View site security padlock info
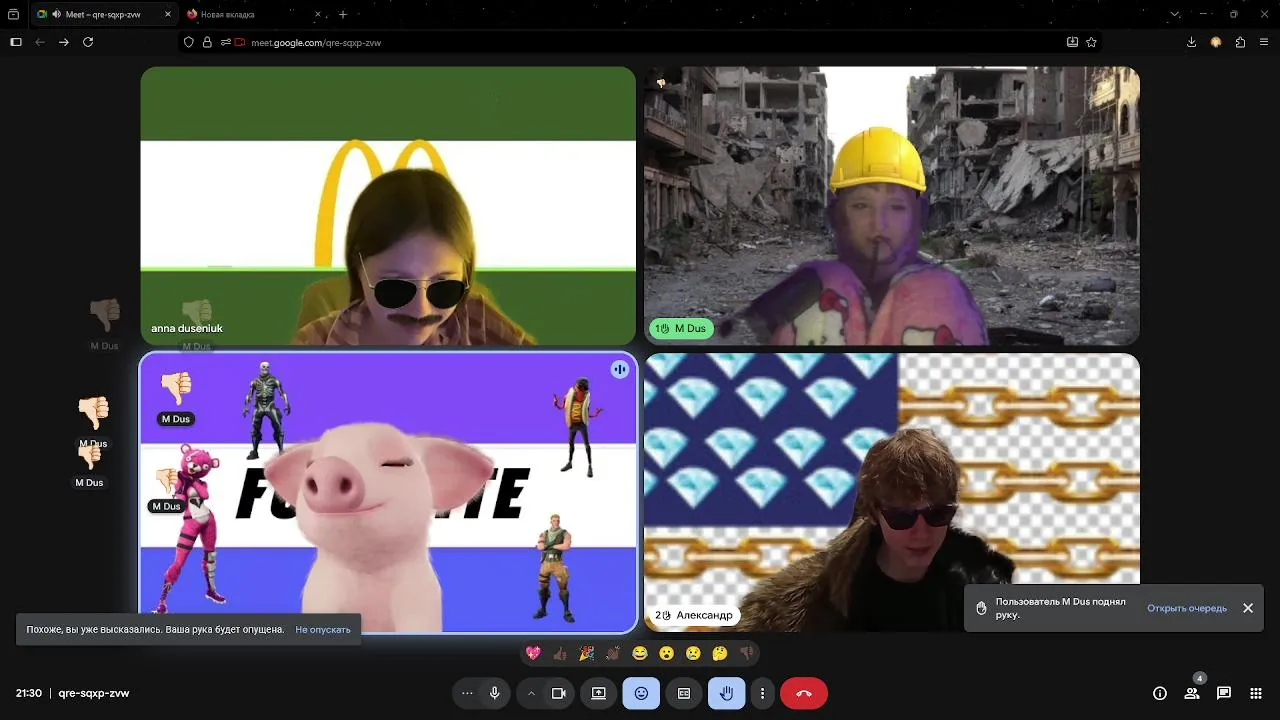This screenshot has height=720, width=1280. coord(207,42)
